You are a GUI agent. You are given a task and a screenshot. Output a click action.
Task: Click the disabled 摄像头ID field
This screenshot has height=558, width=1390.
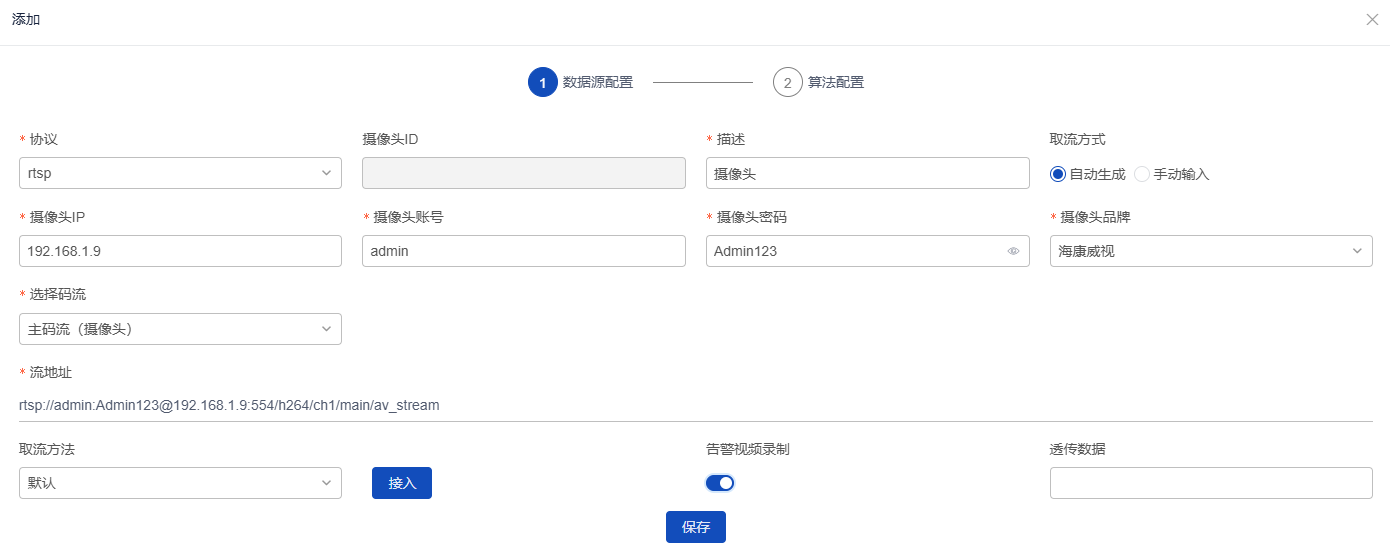(x=524, y=173)
